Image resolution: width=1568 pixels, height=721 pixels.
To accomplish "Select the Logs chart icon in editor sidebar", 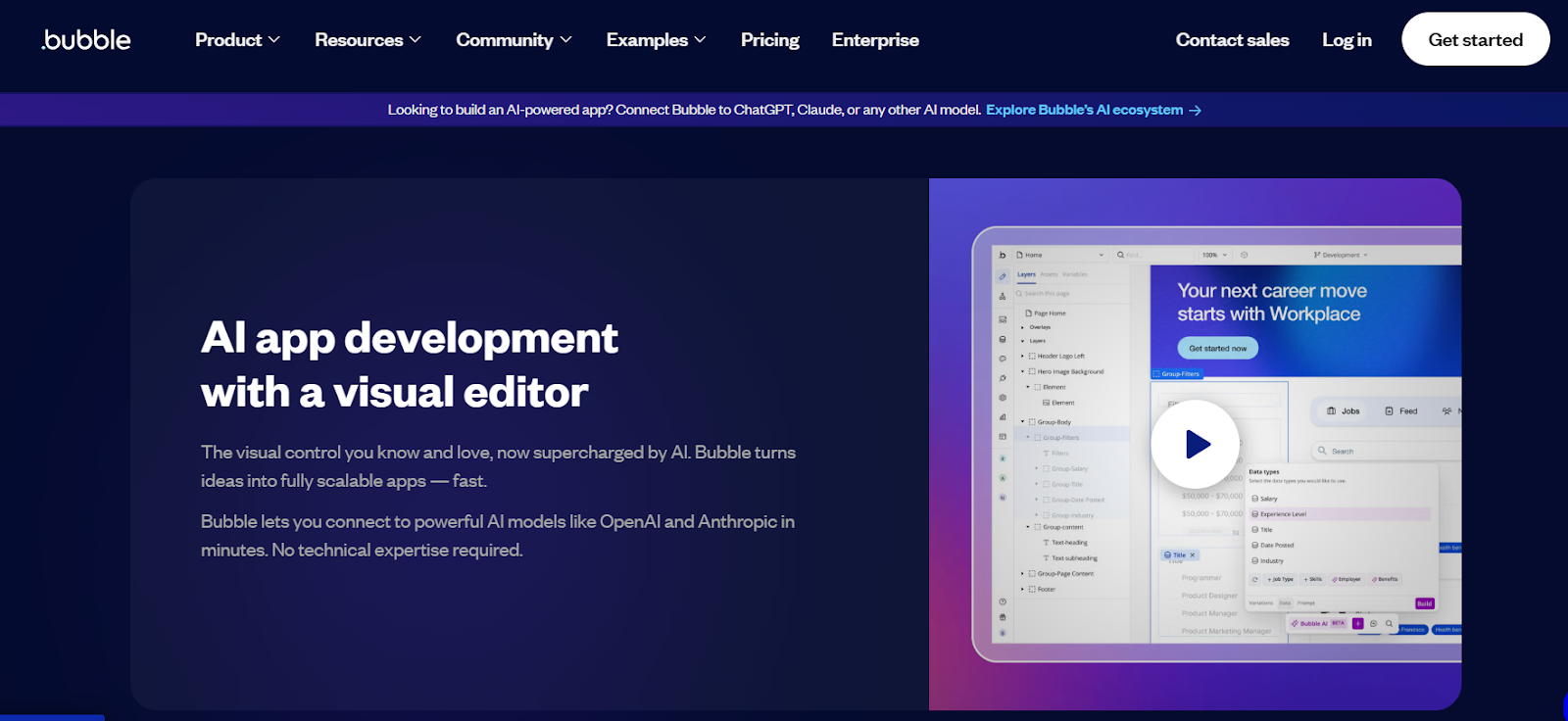I will click(1003, 417).
